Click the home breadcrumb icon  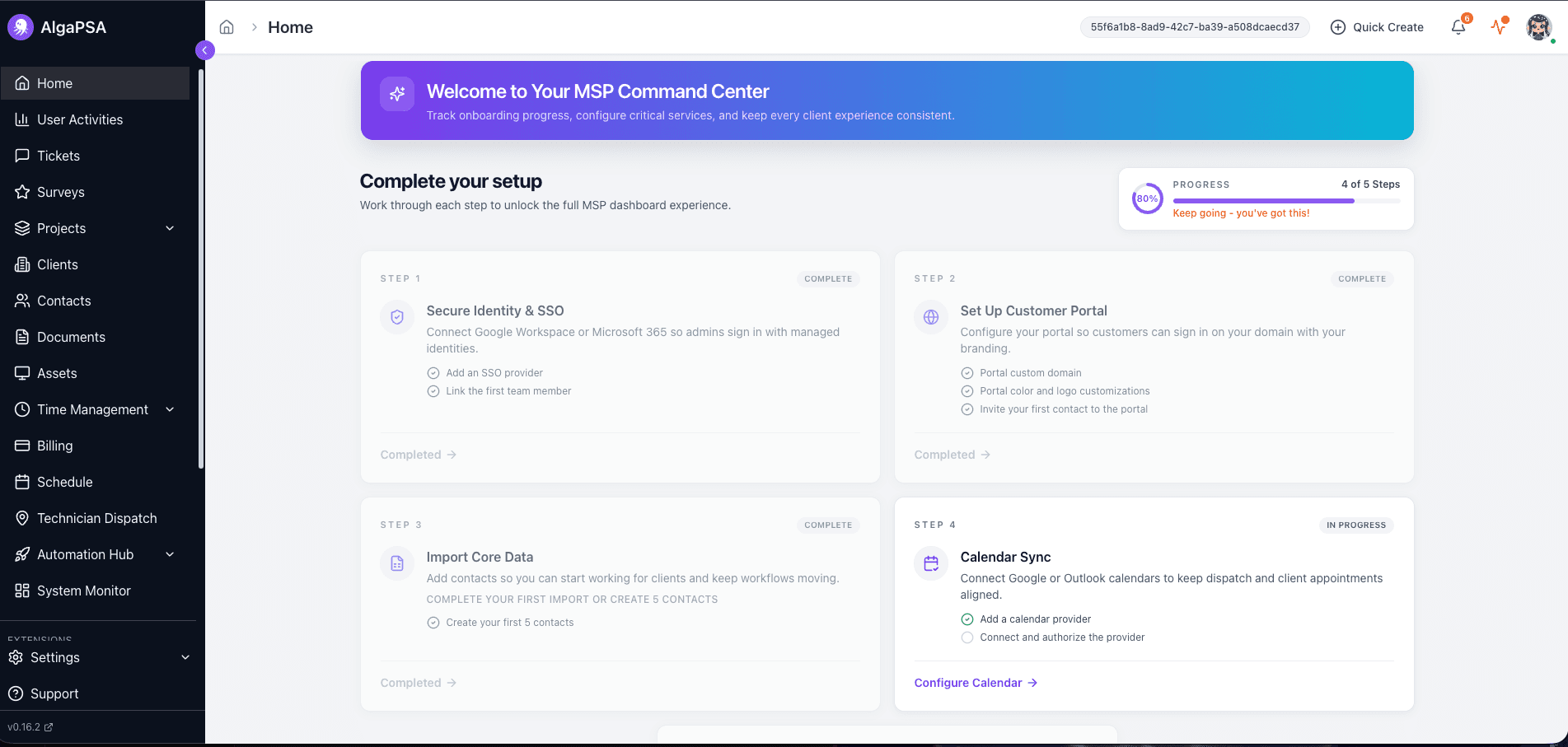pyautogui.click(x=227, y=27)
